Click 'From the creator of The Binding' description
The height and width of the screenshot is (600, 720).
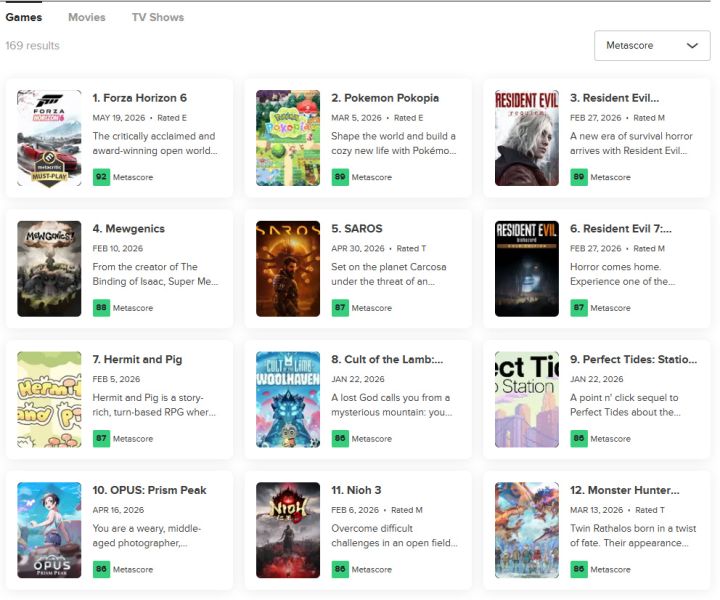[155, 274]
